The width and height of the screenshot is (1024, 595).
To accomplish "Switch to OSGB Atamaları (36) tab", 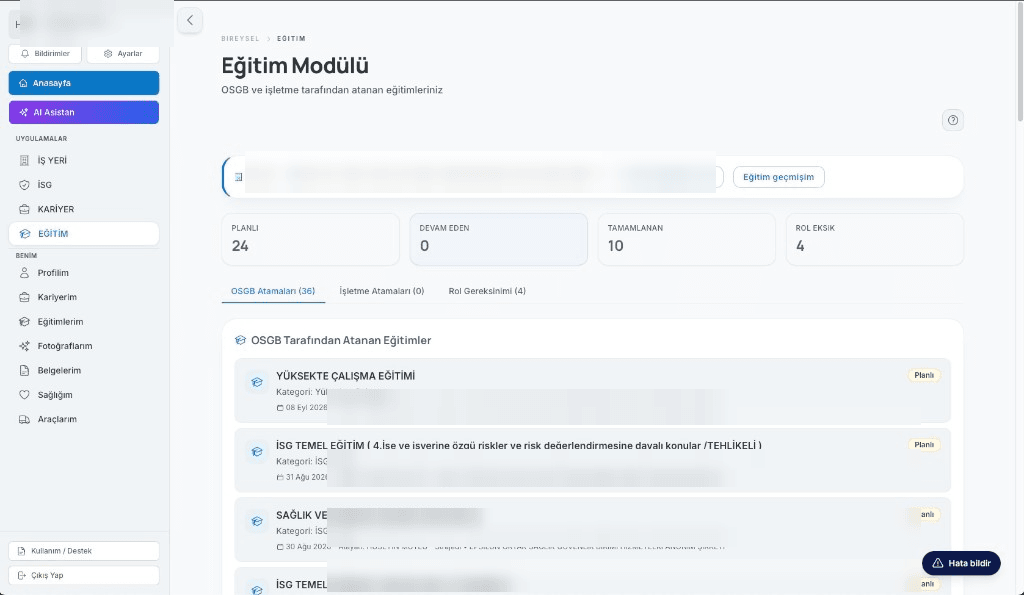I will [x=273, y=291].
